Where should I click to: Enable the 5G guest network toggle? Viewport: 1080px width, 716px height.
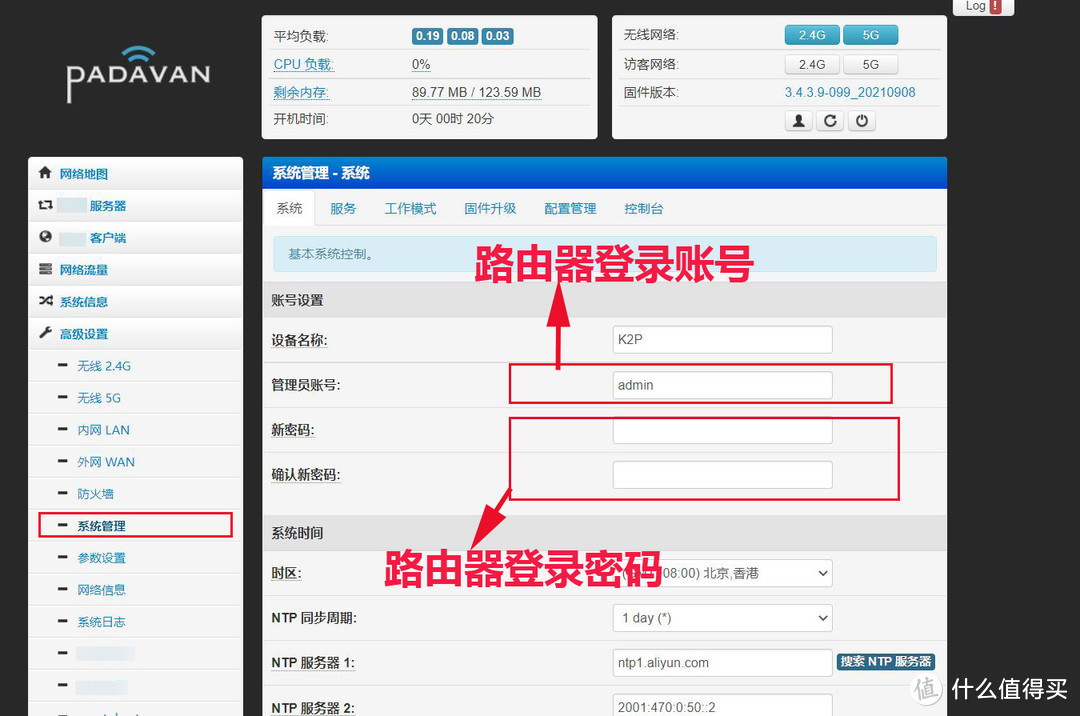pyautogui.click(x=870, y=64)
